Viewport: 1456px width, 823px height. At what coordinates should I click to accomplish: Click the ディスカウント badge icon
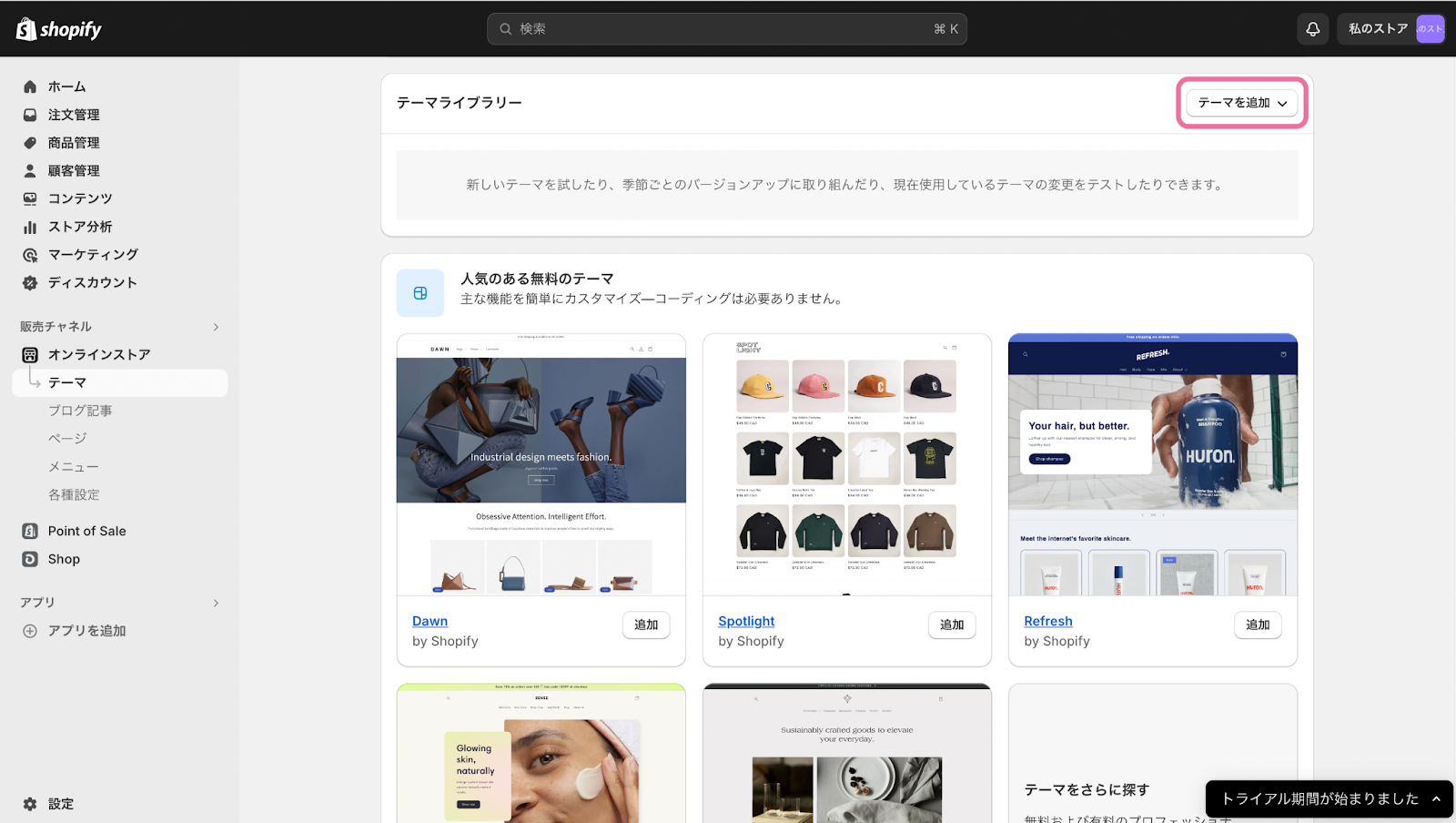pos(30,283)
